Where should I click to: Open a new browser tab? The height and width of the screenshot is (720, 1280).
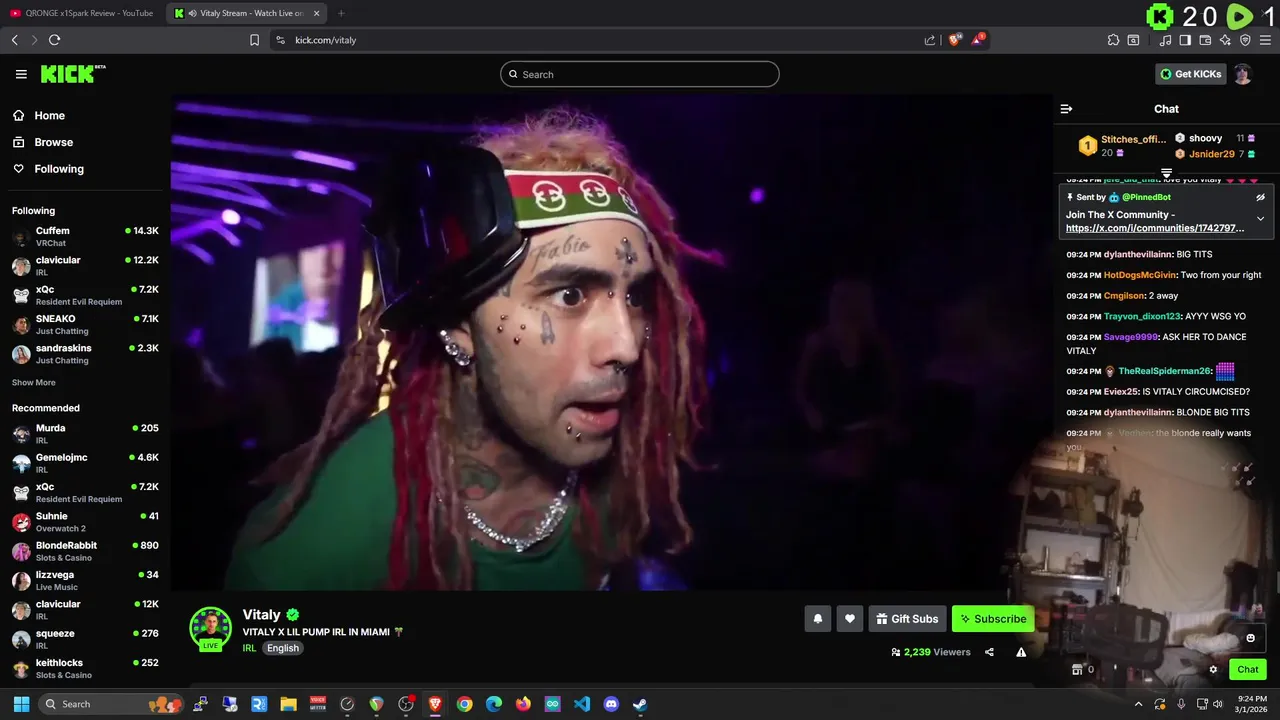341,13
